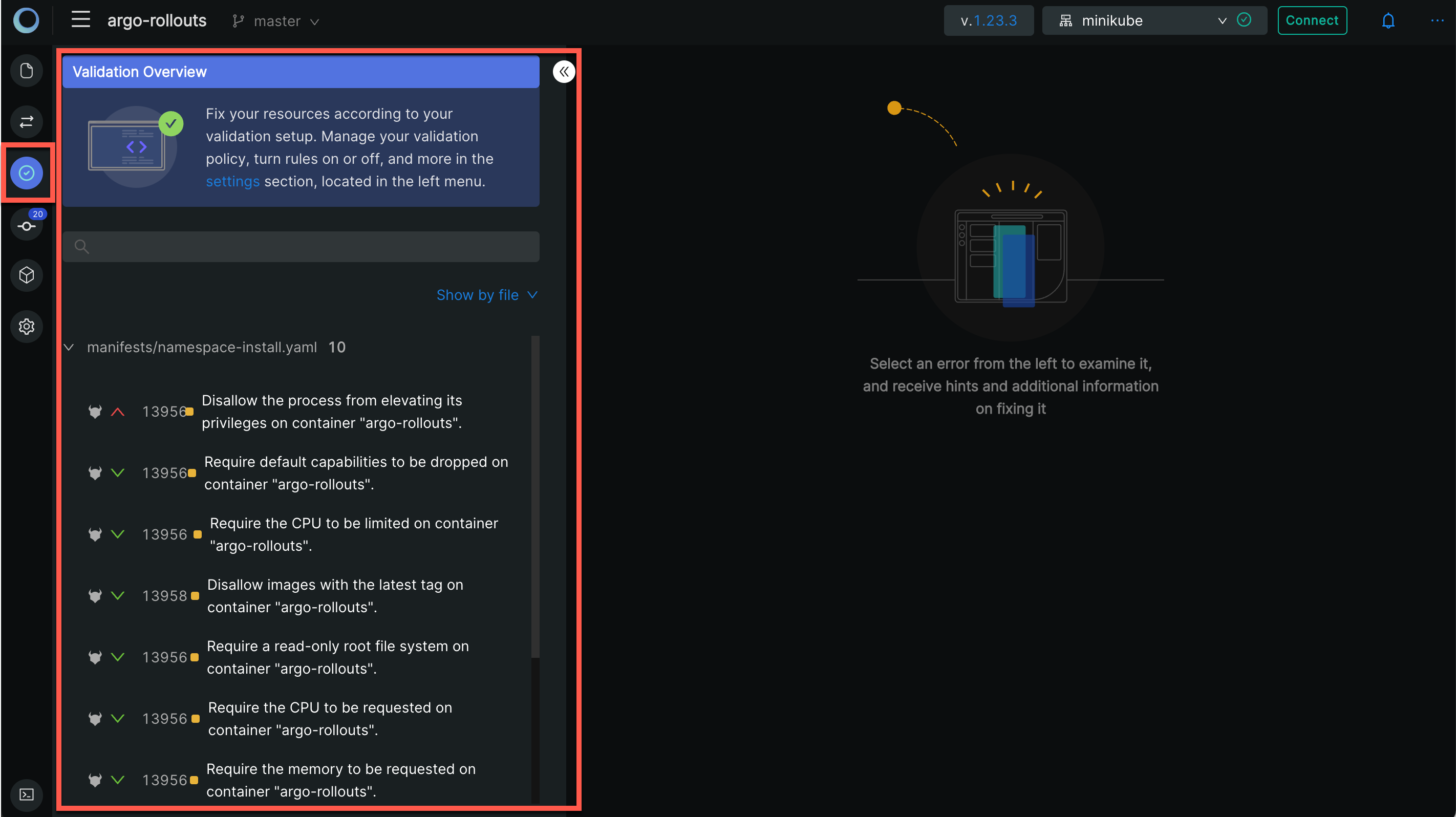Screen dimensions: 1456x817
Task: Click policy icon on "latest tag" row
Action: [x=95, y=595]
